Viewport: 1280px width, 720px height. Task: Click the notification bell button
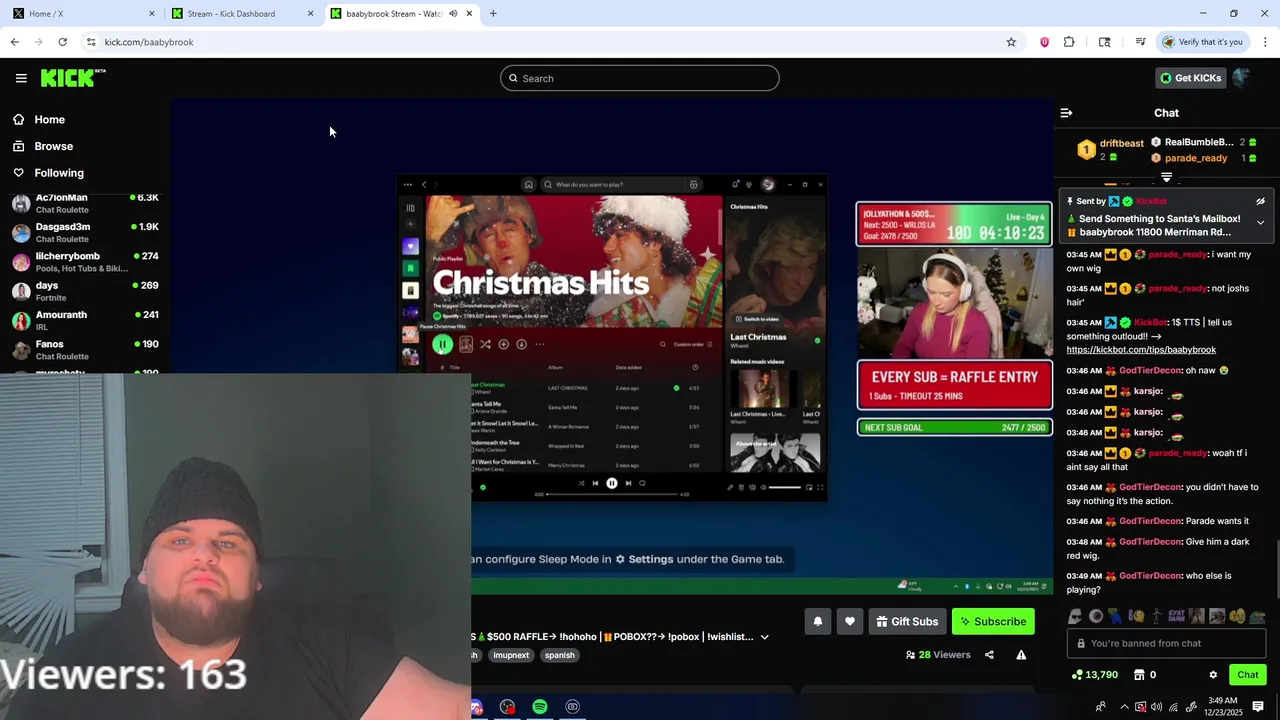point(817,621)
